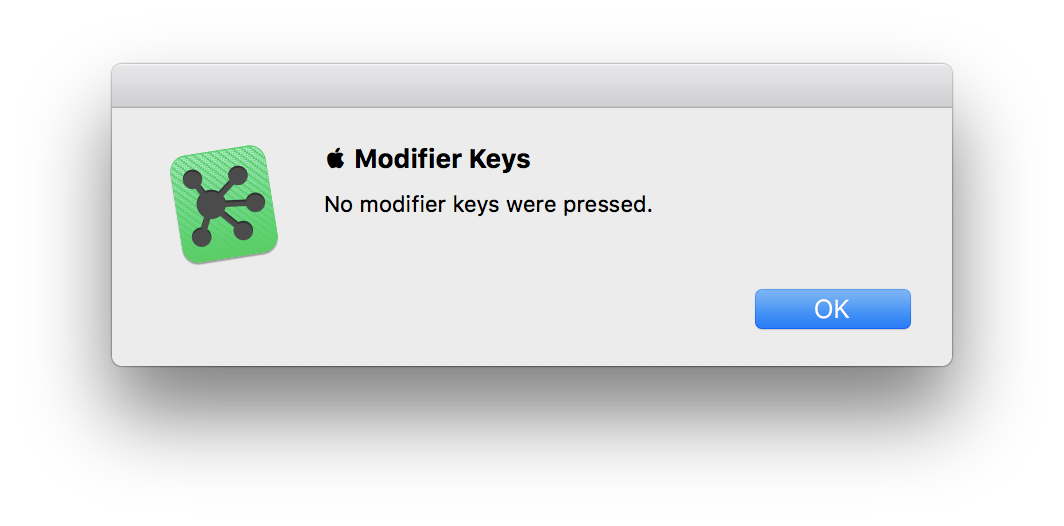Click the dialog's gray title bar
This screenshot has width=1064, height=526.
click(x=531, y=86)
